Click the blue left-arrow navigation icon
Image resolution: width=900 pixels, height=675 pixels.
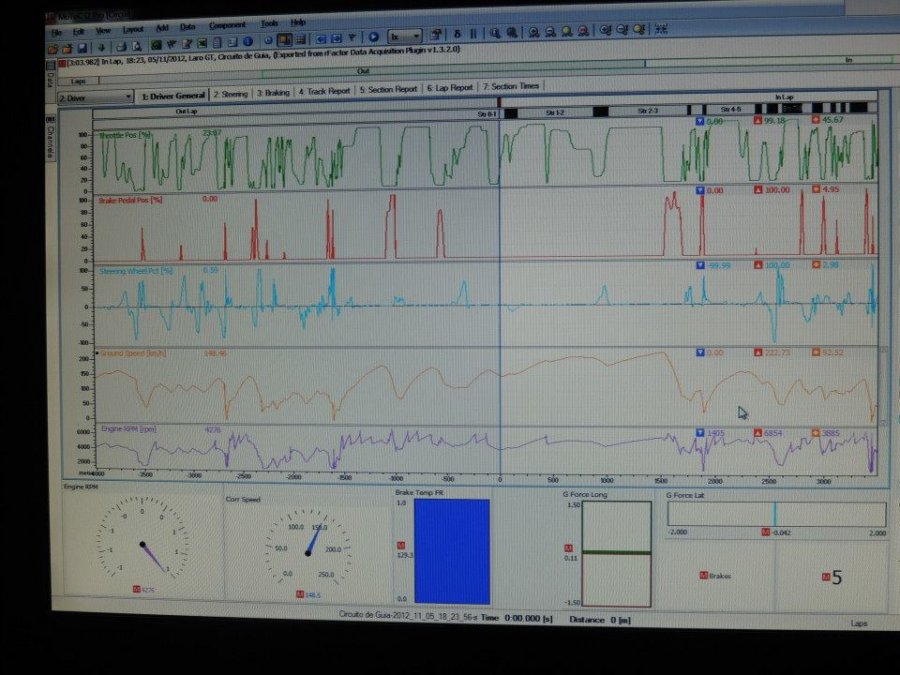[321, 39]
